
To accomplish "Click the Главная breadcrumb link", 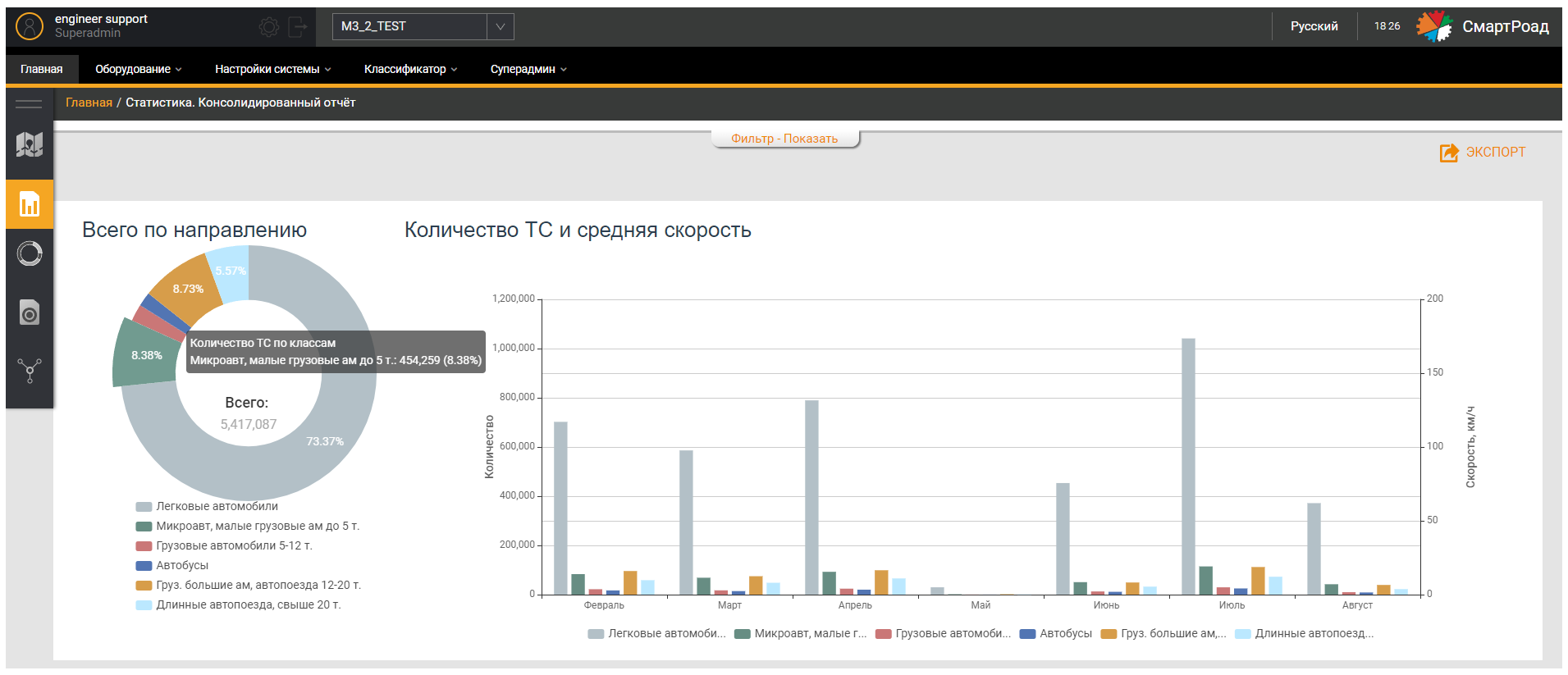I will click(x=89, y=103).
